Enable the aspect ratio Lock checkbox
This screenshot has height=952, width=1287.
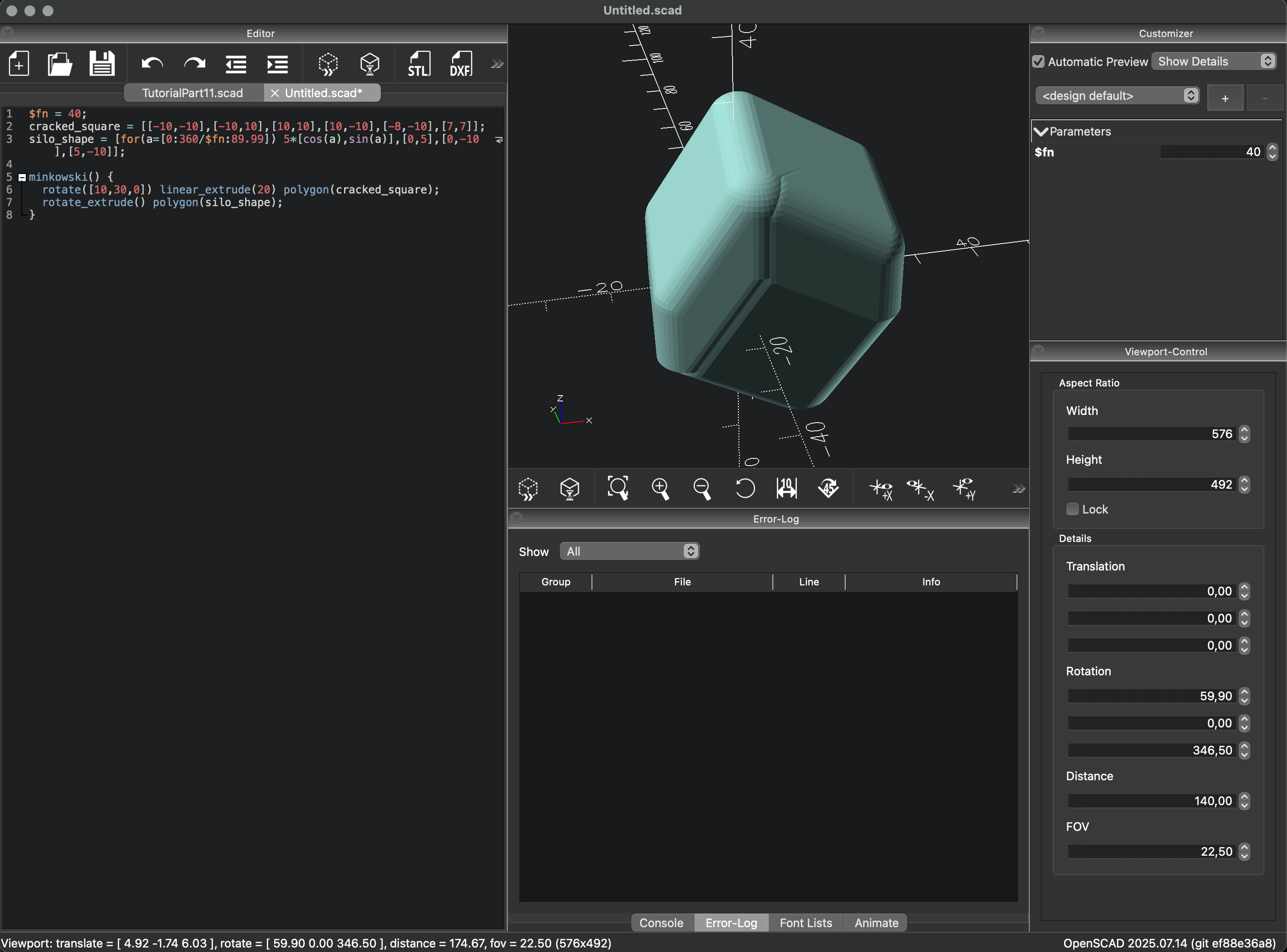pyautogui.click(x=1072, y=509)
